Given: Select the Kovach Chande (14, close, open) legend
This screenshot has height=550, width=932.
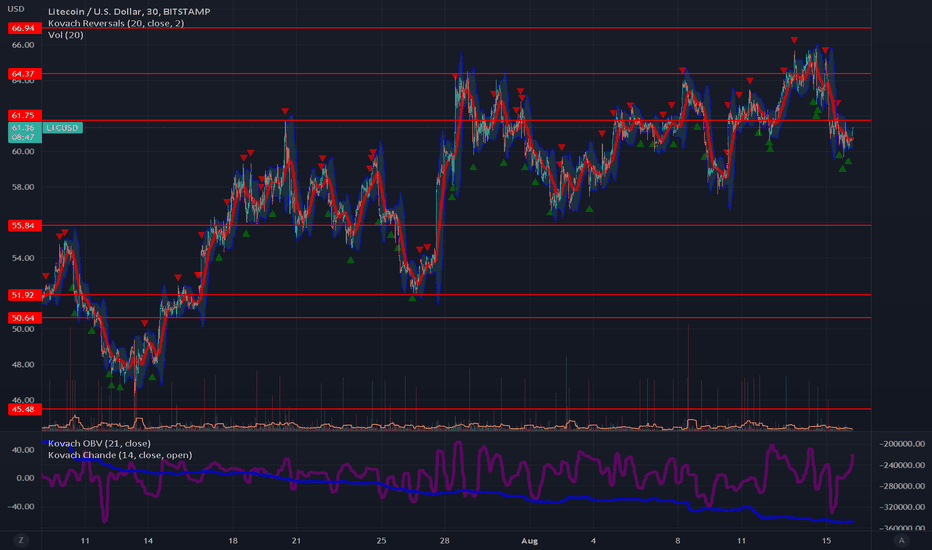Looking at the screenshot, I should (x=120, y=455).
